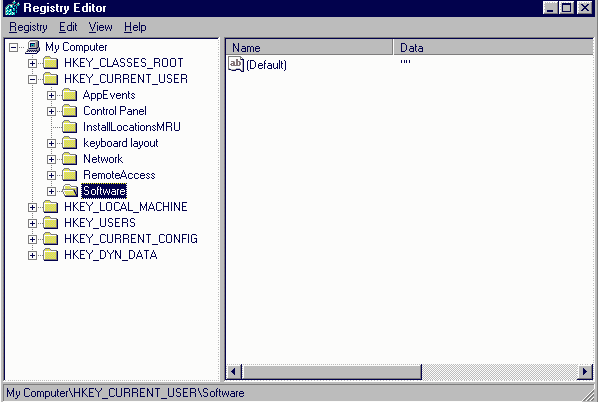
Task: Select the HKEY_CURRENT_CONFIG label
Action: pyautogui.click(x=131, y=239)
